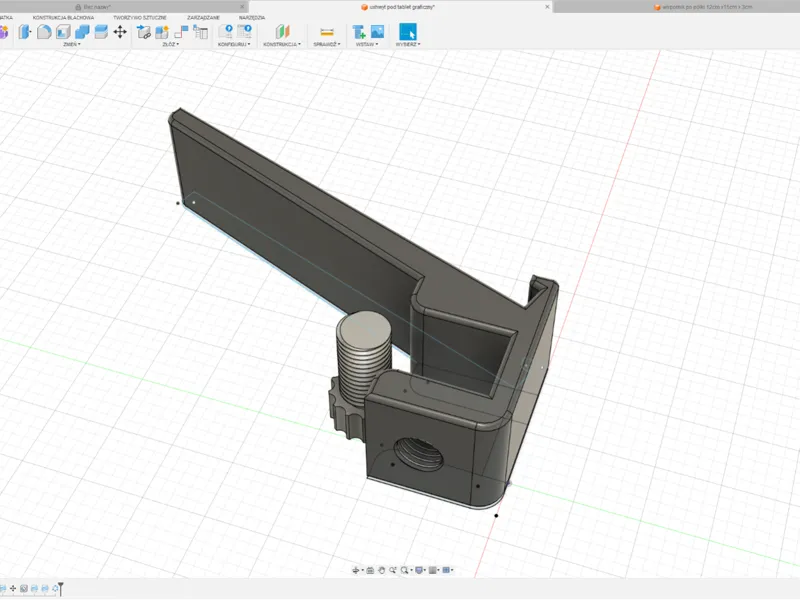Open the NARZĘDZIA ribbon tab
The height and width of the screenshot is (600, 800).
tap(252, 17)
